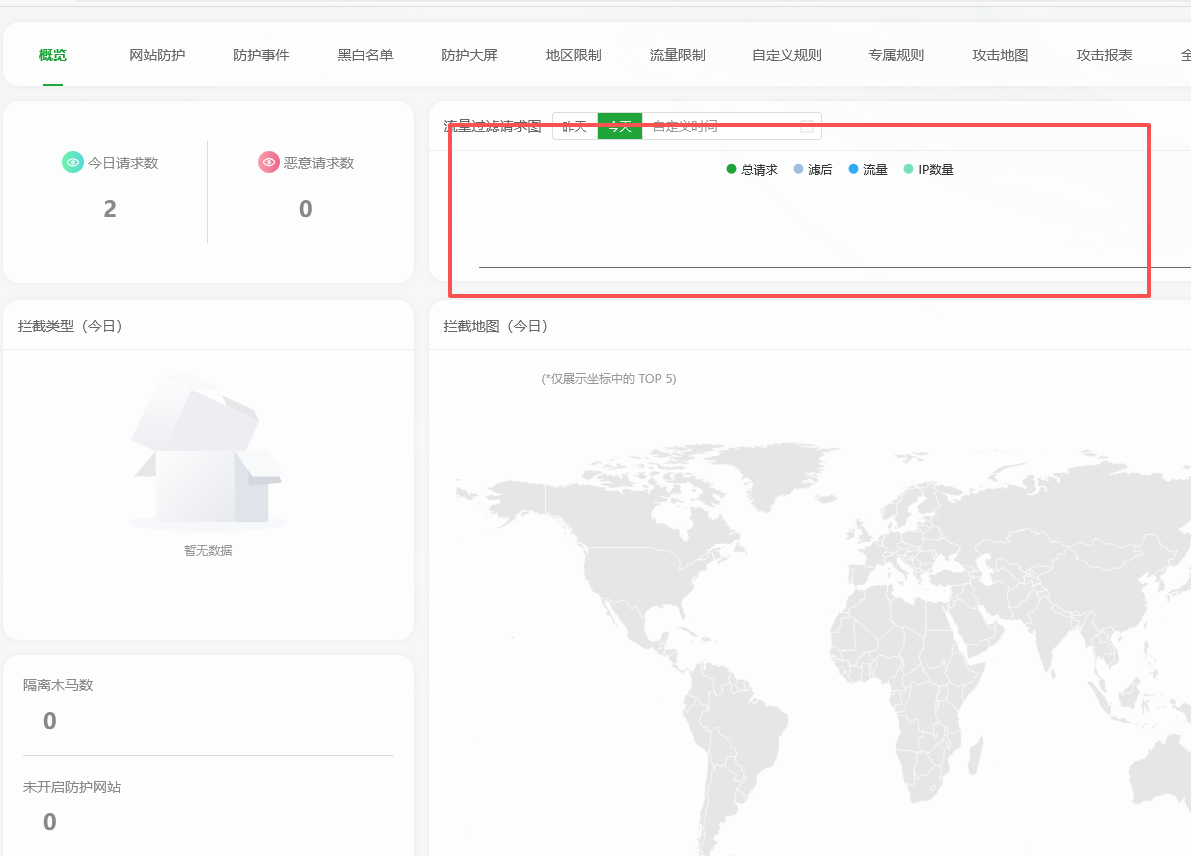This screenshot has width=1191, height=856.
Task: Open the 流量限制 tab
Action: tap(677, 55)
